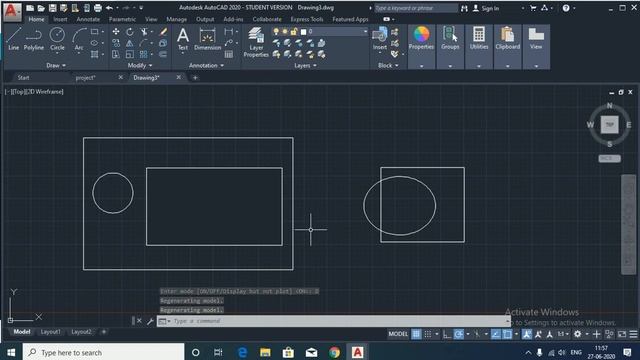Switch to the Layout1 tab
This screenshot has height=360, width=640.
(51, 332)
